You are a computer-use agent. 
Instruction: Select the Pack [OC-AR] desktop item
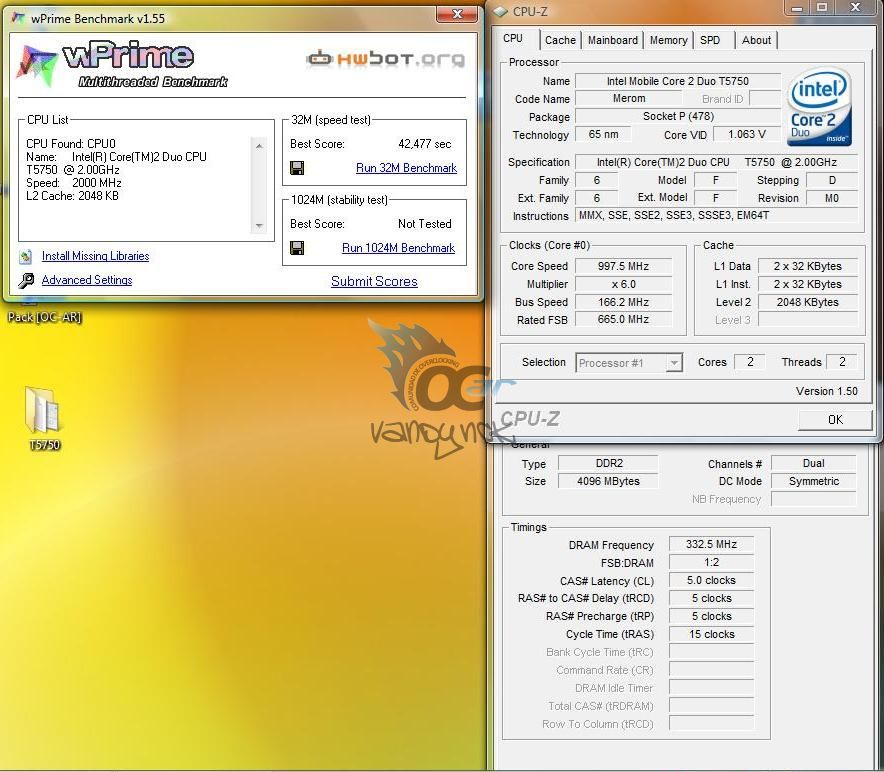click(44, 317)
